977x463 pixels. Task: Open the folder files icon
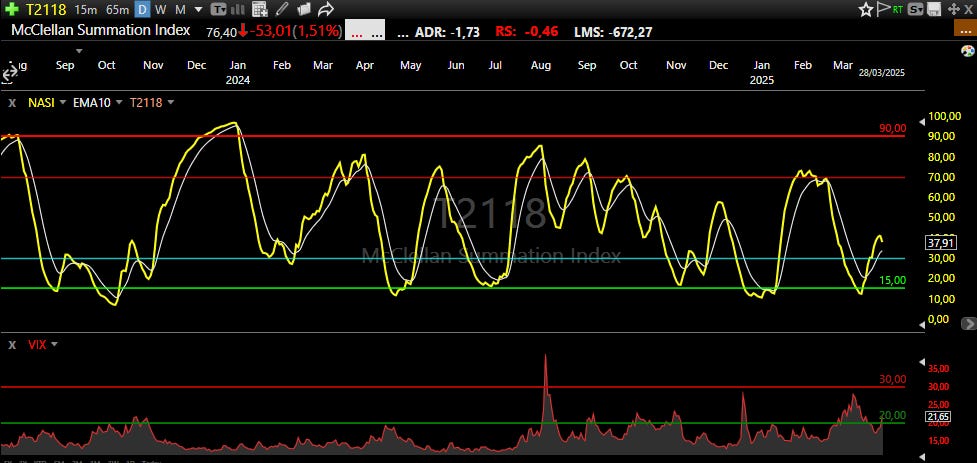[x=303, y=9]
